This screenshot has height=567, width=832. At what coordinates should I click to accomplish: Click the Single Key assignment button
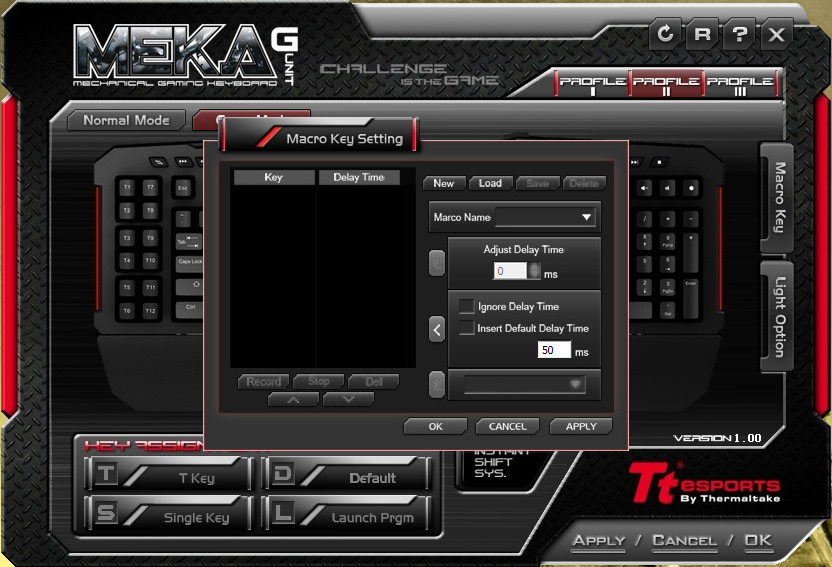170,513
